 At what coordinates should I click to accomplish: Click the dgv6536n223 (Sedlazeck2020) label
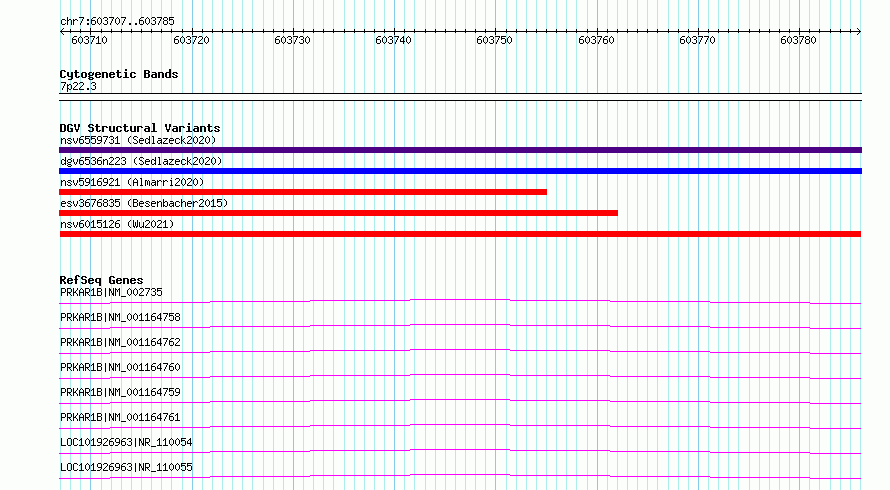pos(141,161)
